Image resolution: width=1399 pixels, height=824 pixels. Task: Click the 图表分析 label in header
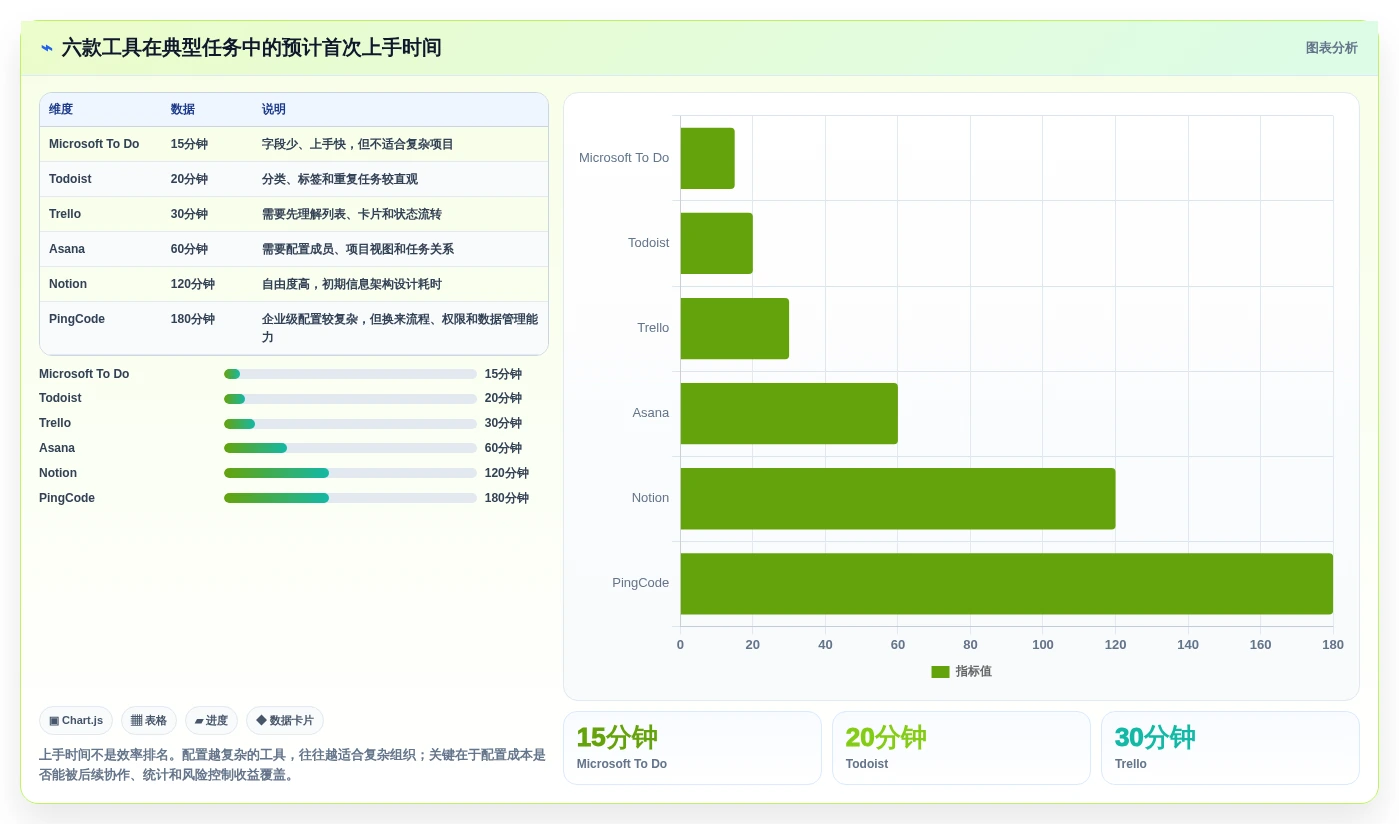pyautogui.click(x=1331, y=48)
